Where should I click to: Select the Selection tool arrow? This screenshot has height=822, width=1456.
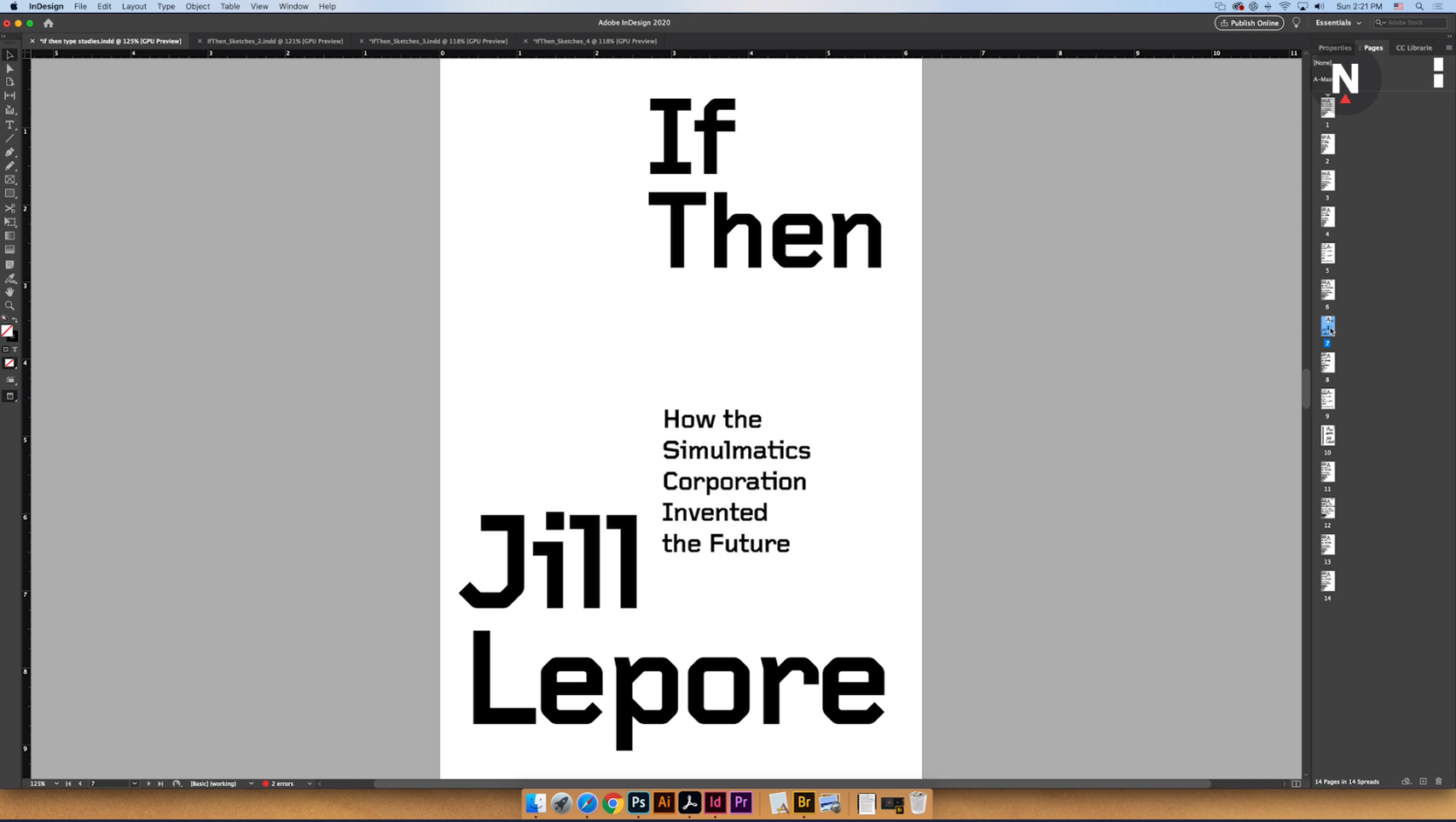point(10,55)
